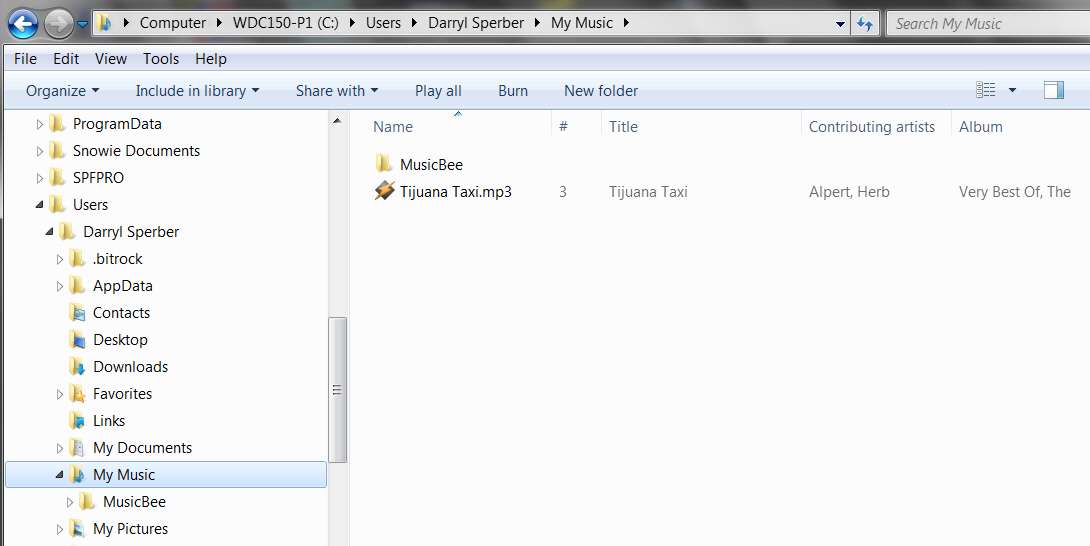Expand the ProgramData tree node
This screenshot has width=1090, height=546.
coord(40,125)
